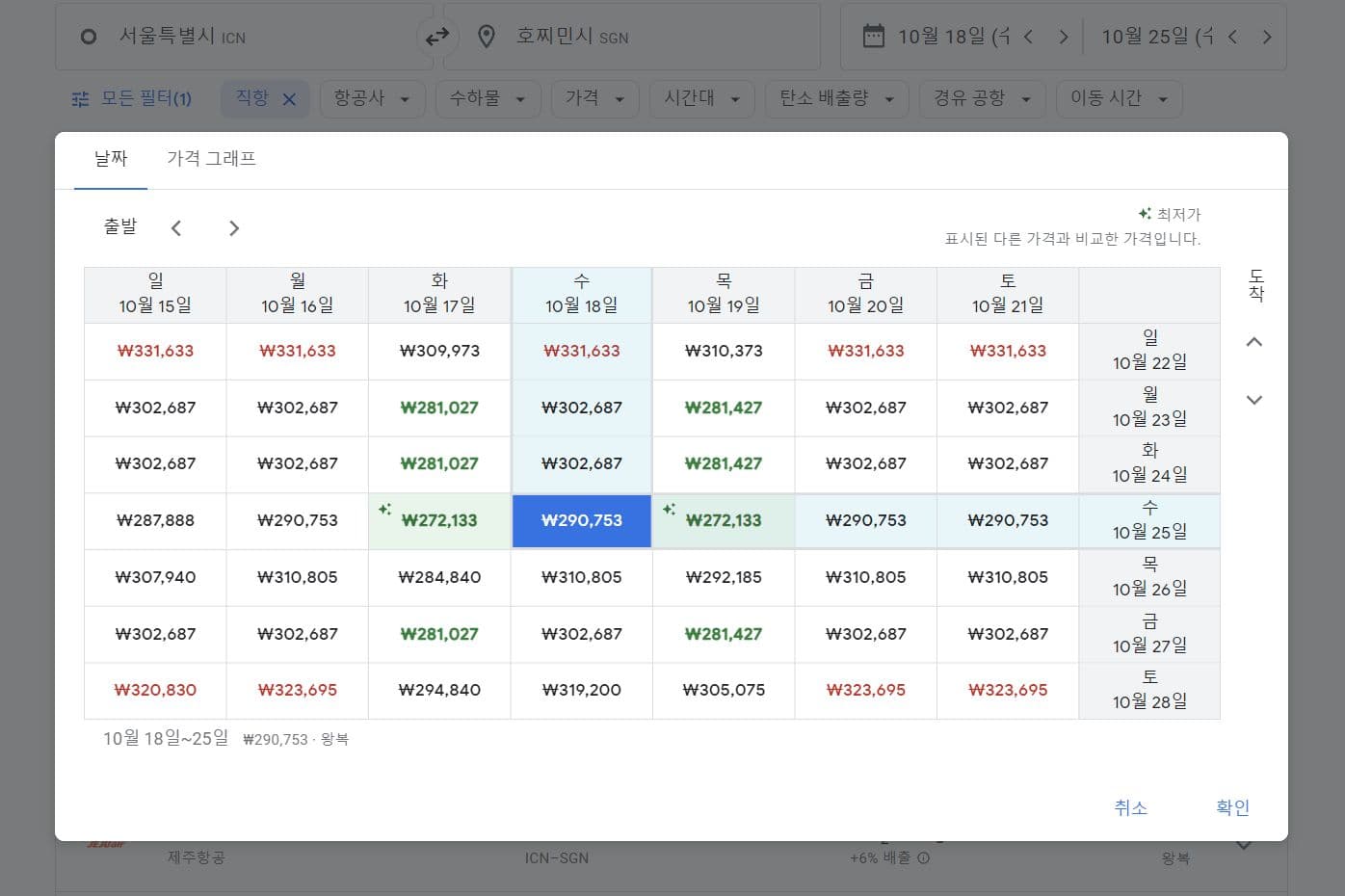
Task: Cancel date selection via 취소
Action: 1131,807
